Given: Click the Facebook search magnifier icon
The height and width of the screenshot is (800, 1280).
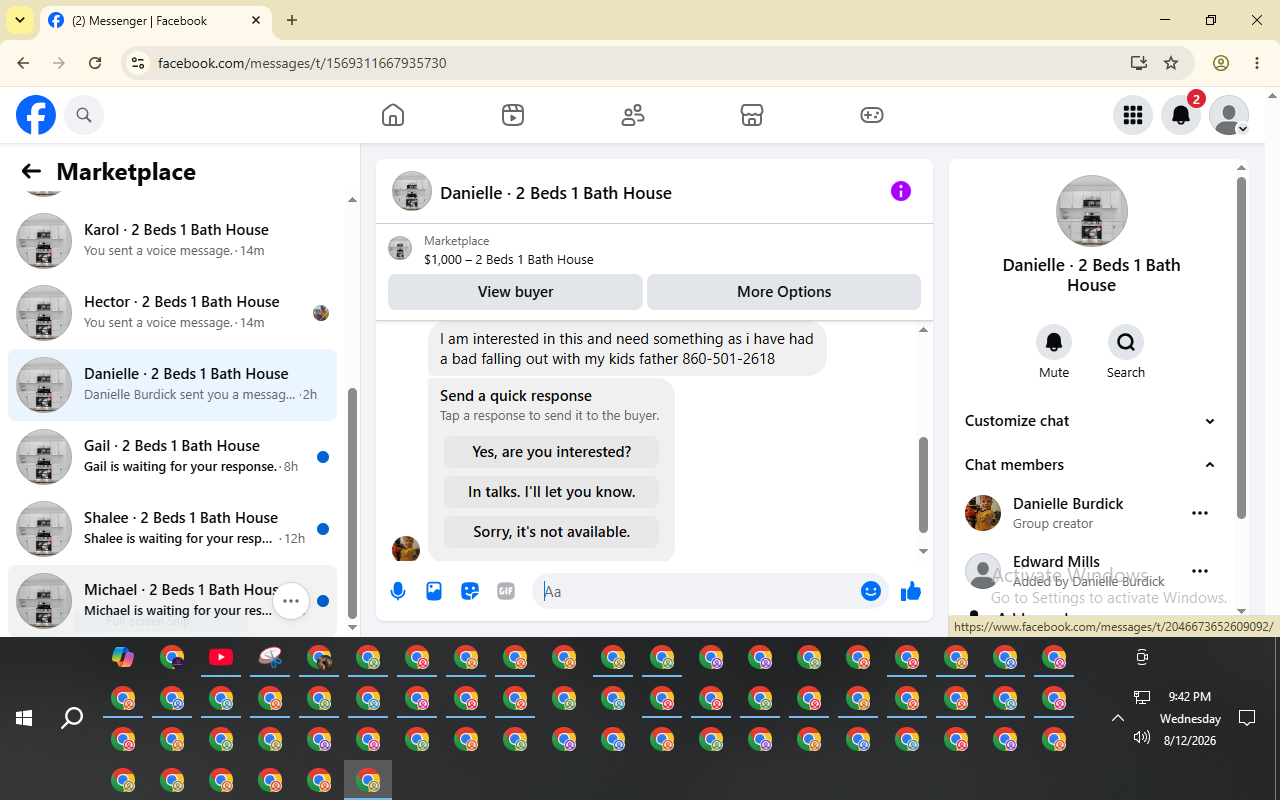Looking at the screenshot, I should (84, 115).
